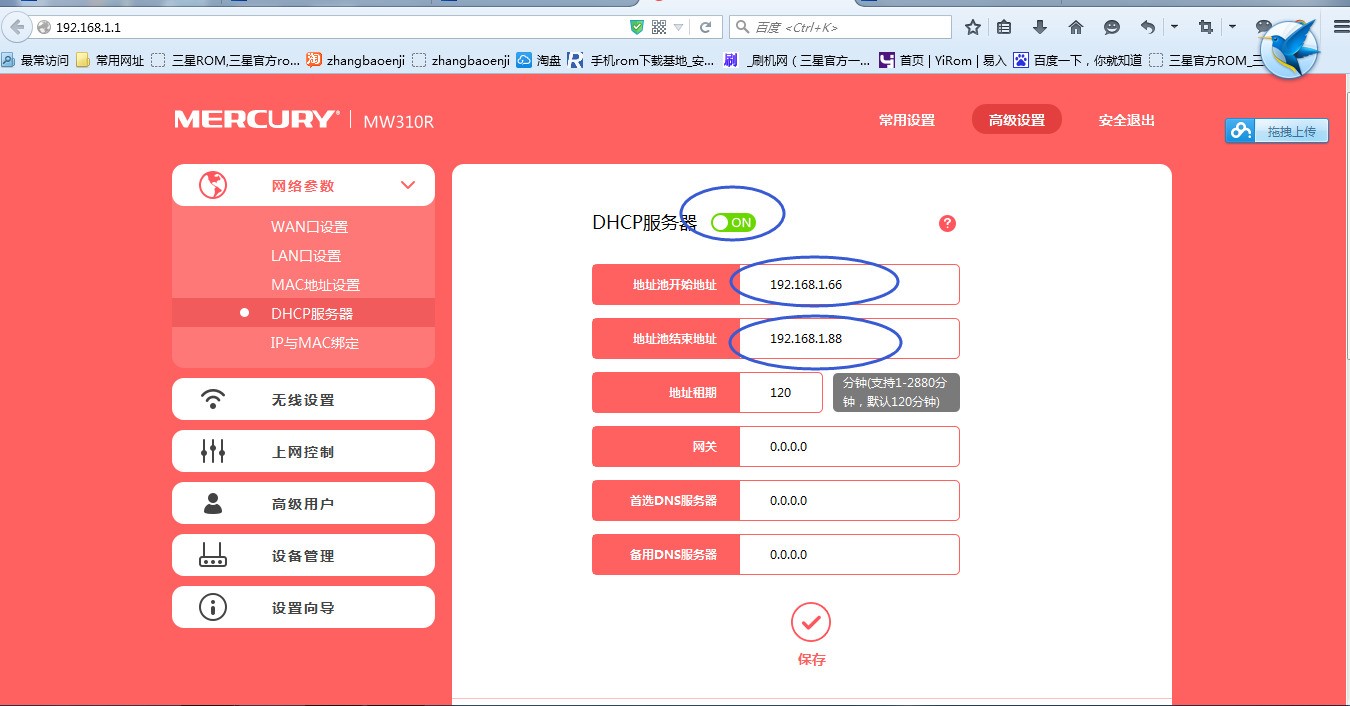Click the browser home icon
1350x706 pixels.
coord(1075,27)
